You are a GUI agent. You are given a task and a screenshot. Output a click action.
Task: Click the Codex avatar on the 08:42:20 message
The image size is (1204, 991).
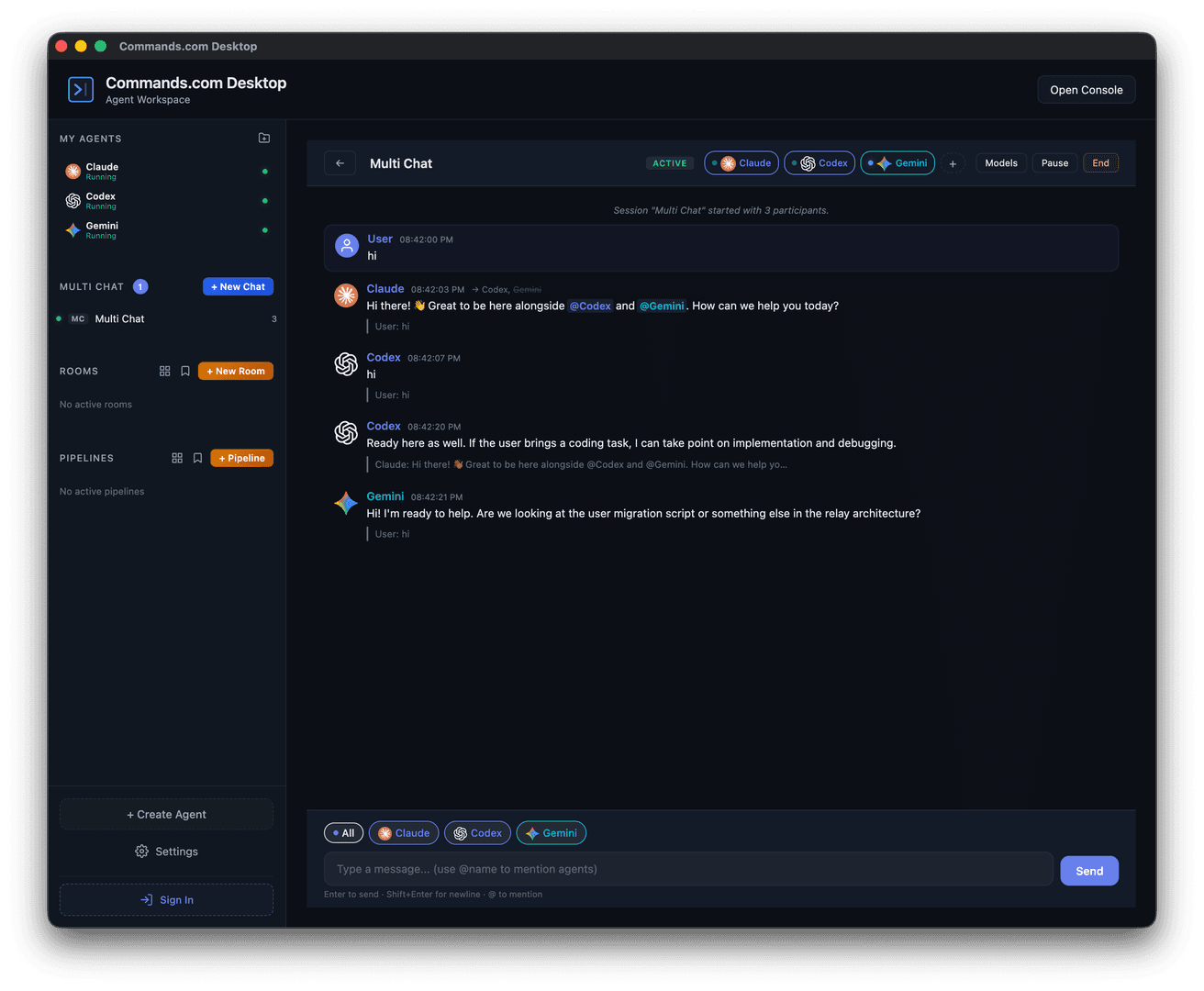click(x=346, y=433)
